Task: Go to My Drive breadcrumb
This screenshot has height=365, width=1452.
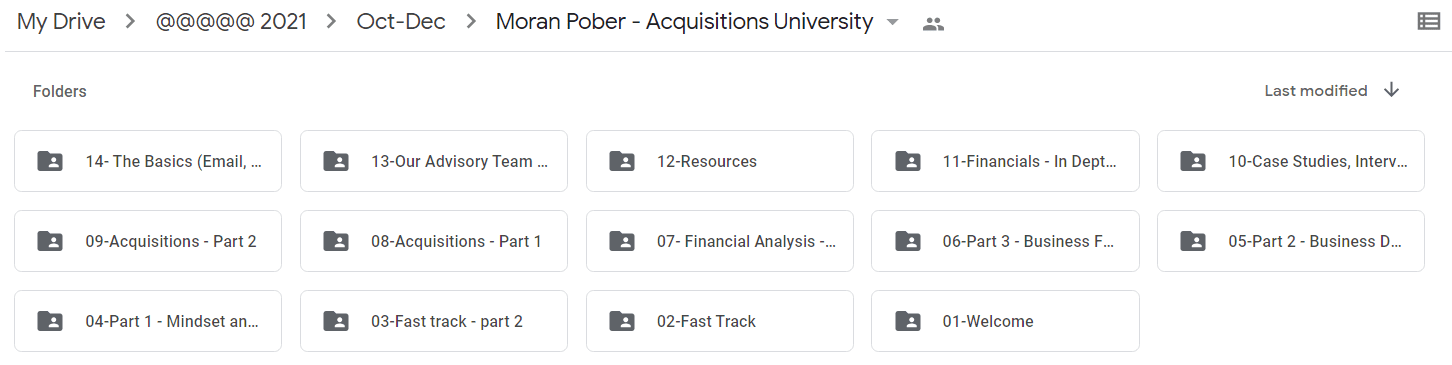Action: (x=61, y=22)
